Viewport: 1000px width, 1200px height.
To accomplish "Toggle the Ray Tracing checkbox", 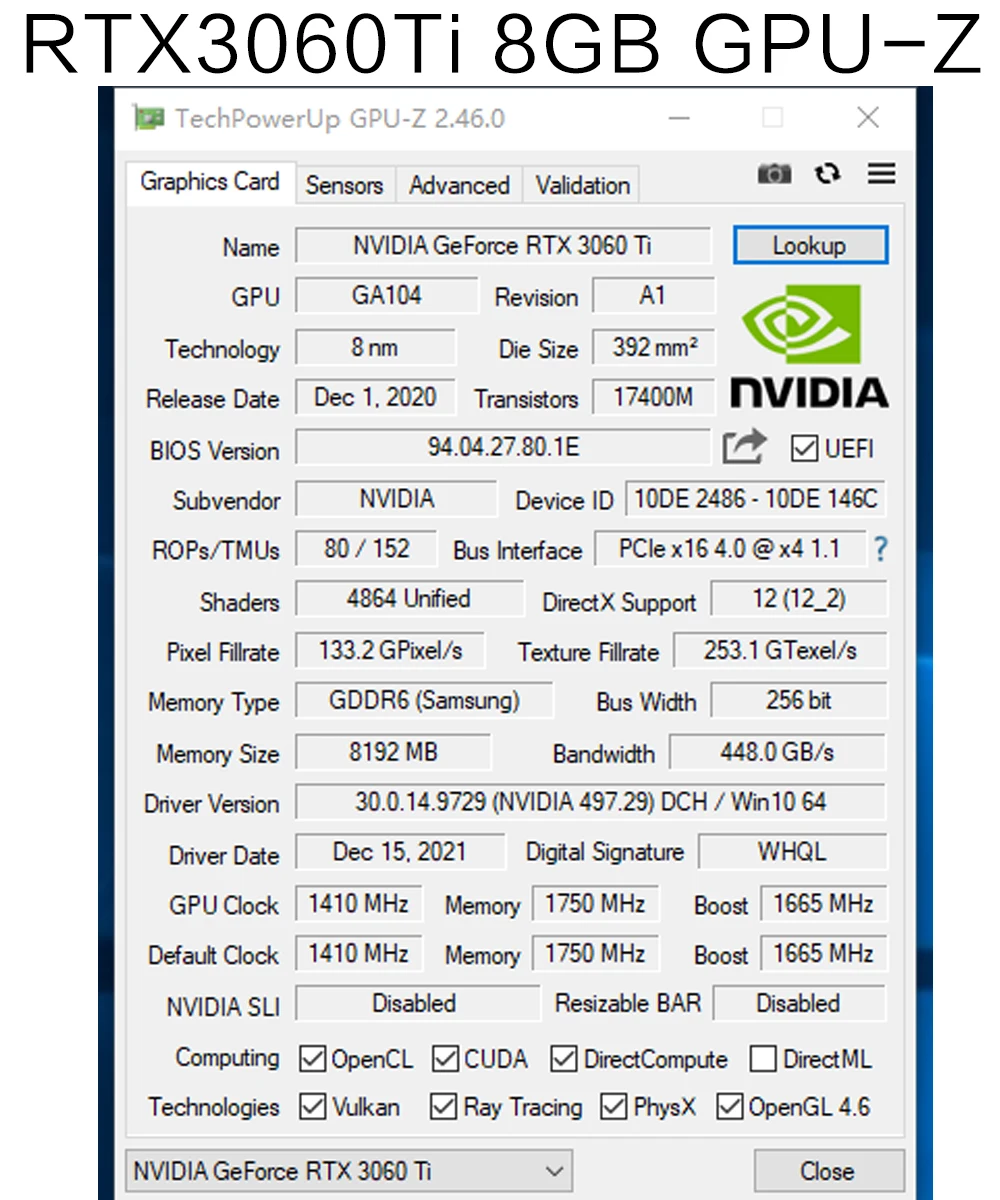I will 443,1107.
